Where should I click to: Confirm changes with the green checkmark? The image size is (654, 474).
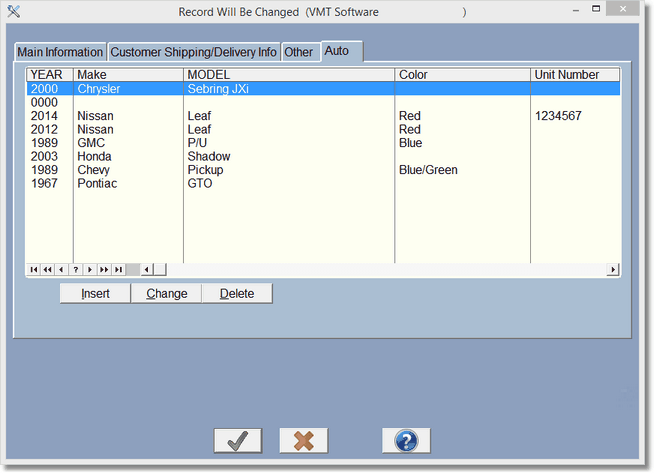238,441
